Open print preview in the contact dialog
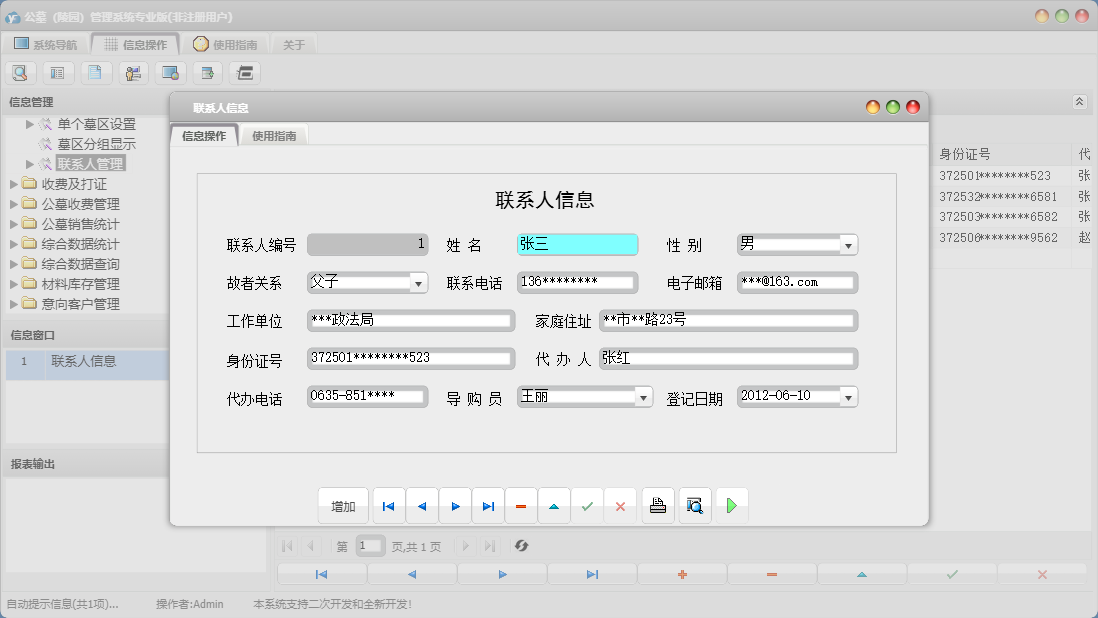 (694, 505)
